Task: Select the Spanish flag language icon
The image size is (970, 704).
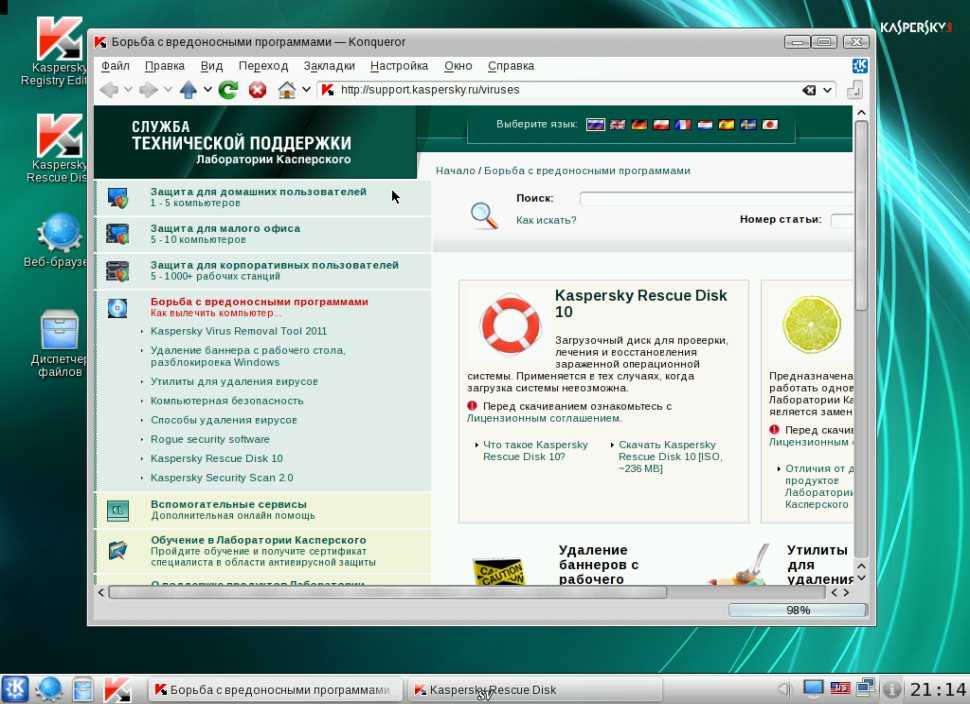Action: tap(726, 124)
